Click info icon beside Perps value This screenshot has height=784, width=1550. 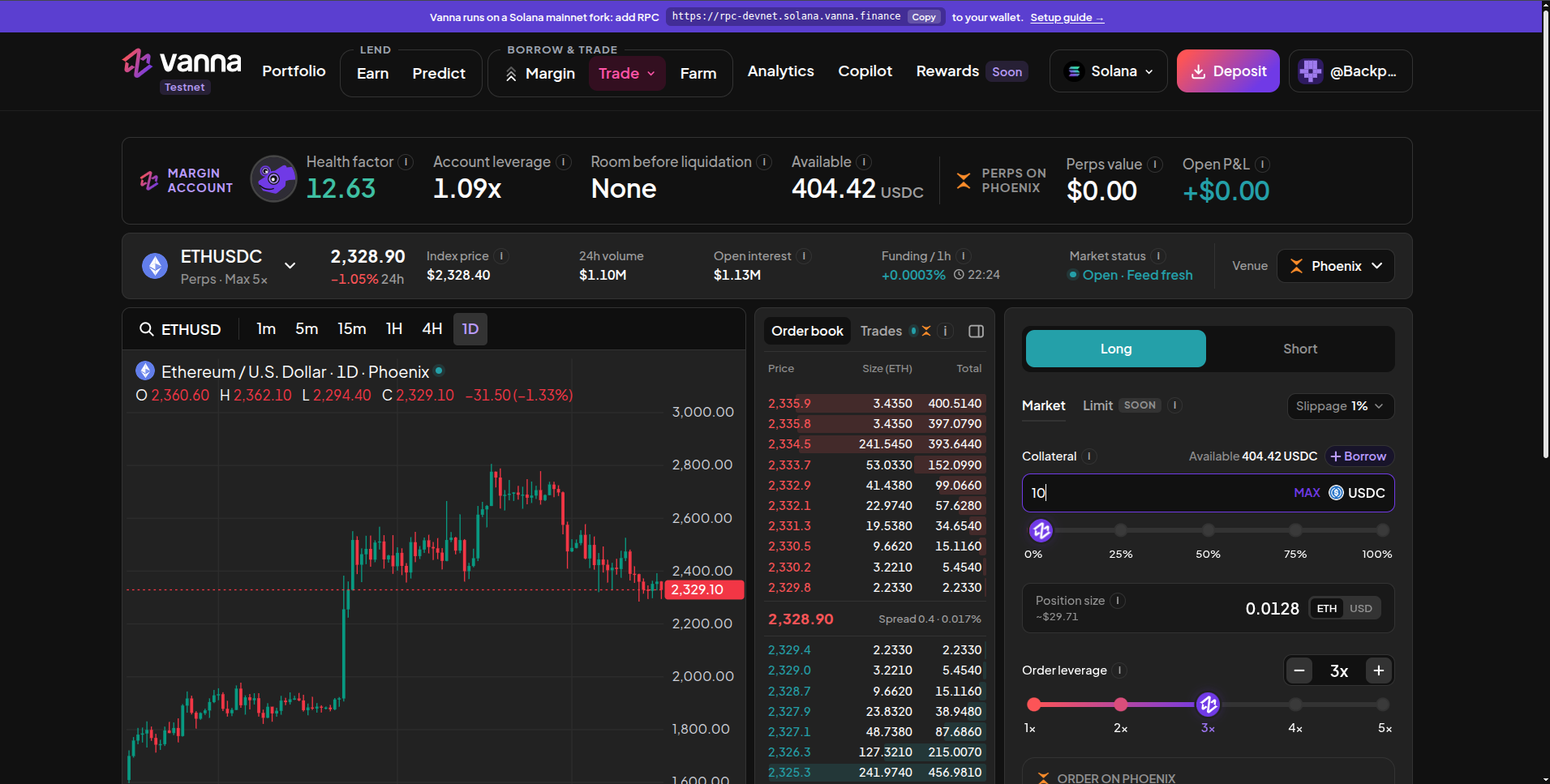[1155, 165]
